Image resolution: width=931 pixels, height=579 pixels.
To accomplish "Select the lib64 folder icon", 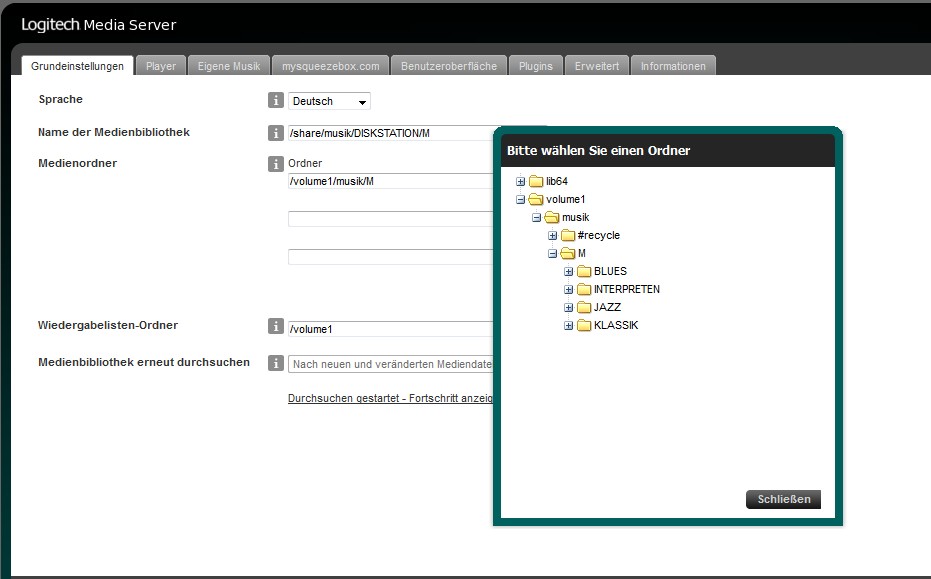I will pyautogui.click(x=536, y=181).
